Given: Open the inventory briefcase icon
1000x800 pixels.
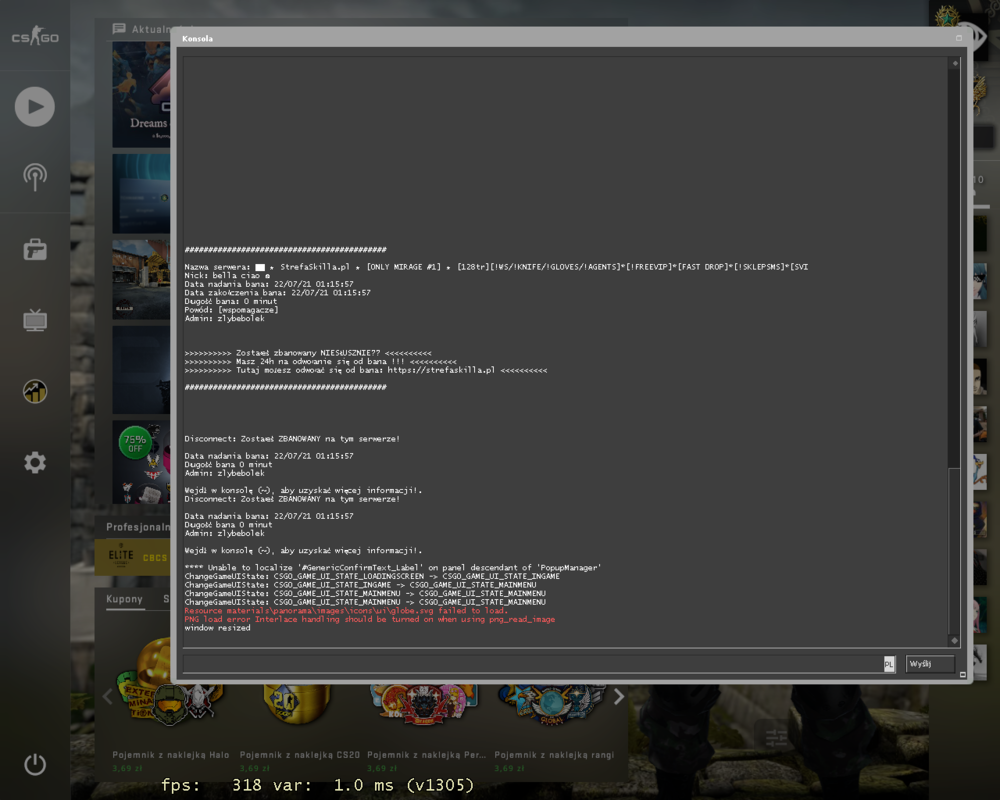Looking at the screenshot, I should coord(35,249).
